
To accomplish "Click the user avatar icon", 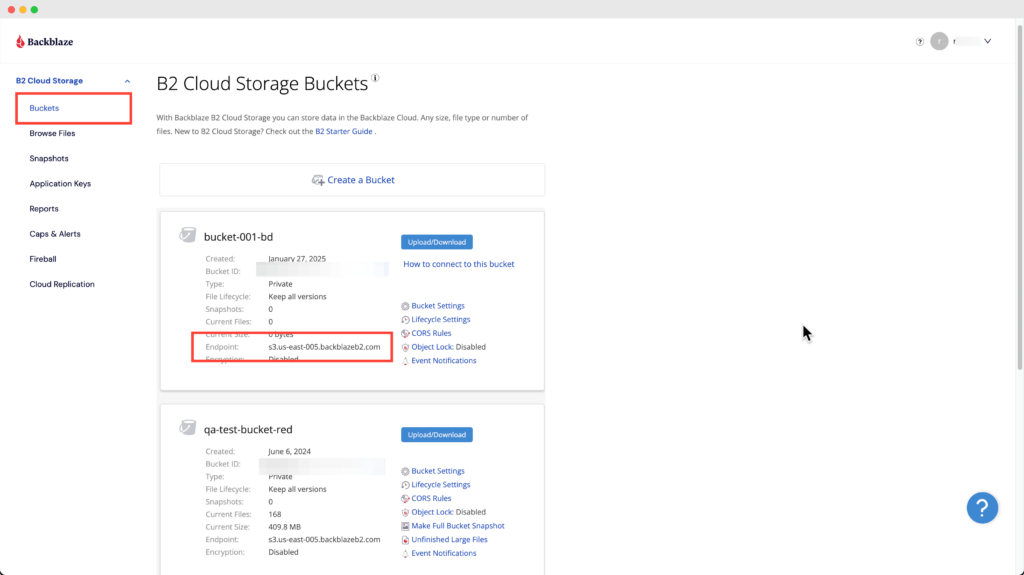I will [x=939, y=41].
